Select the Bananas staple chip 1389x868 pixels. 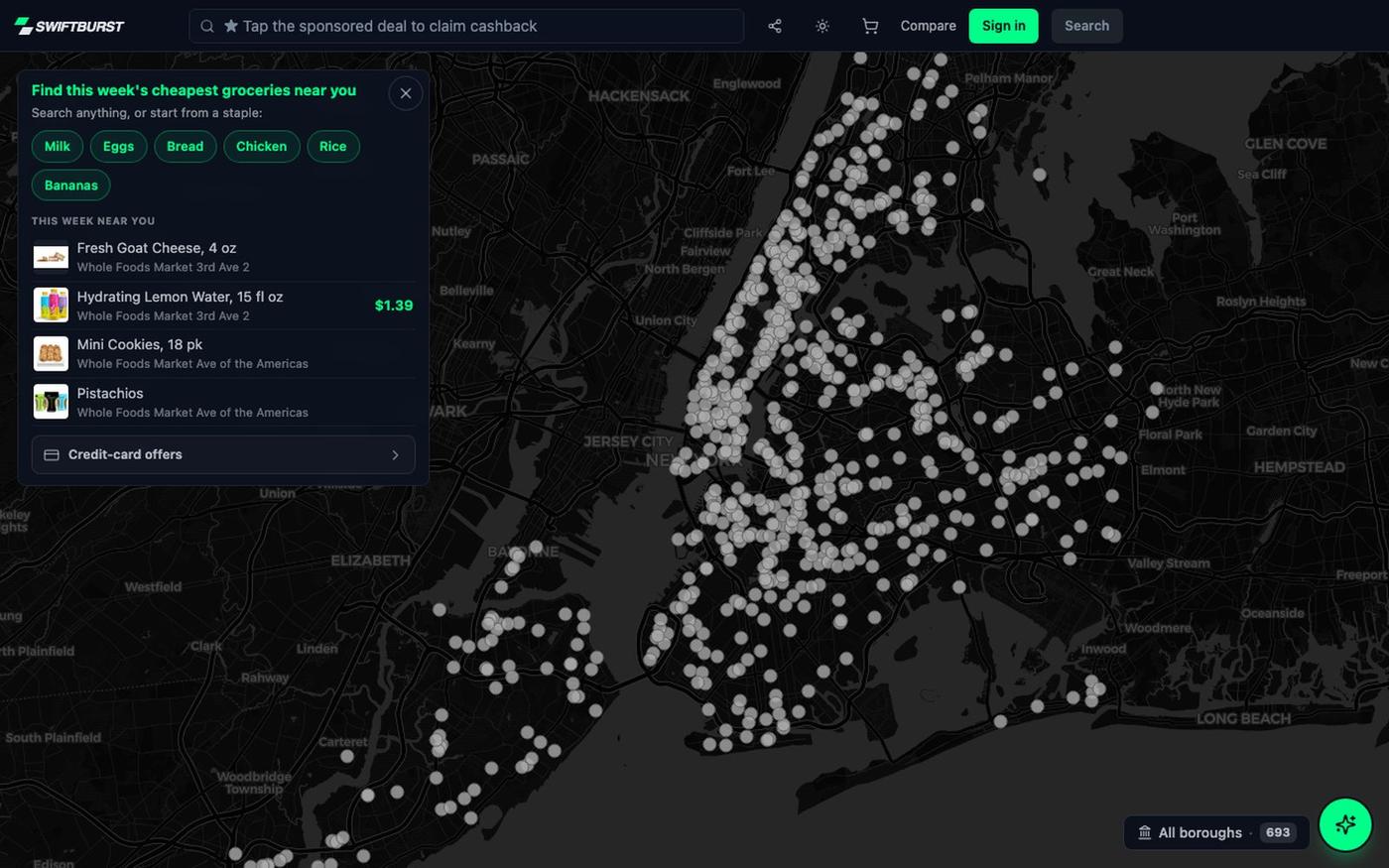pyautogui.click(x=70, y=186)
